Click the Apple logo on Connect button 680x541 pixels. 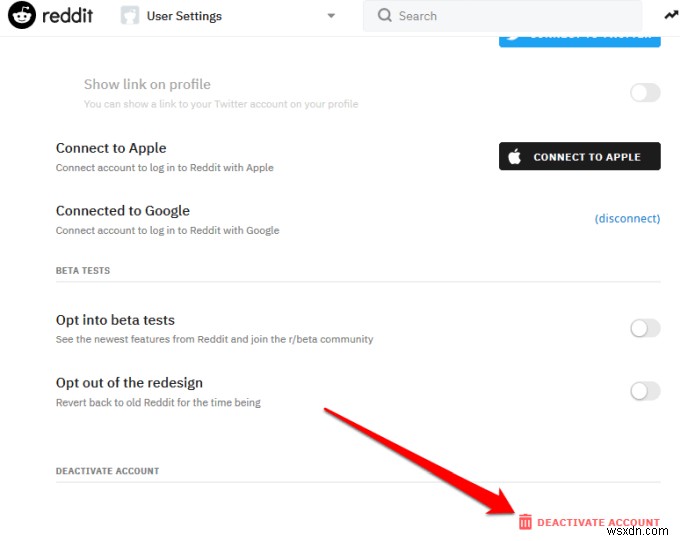point(514,156)
